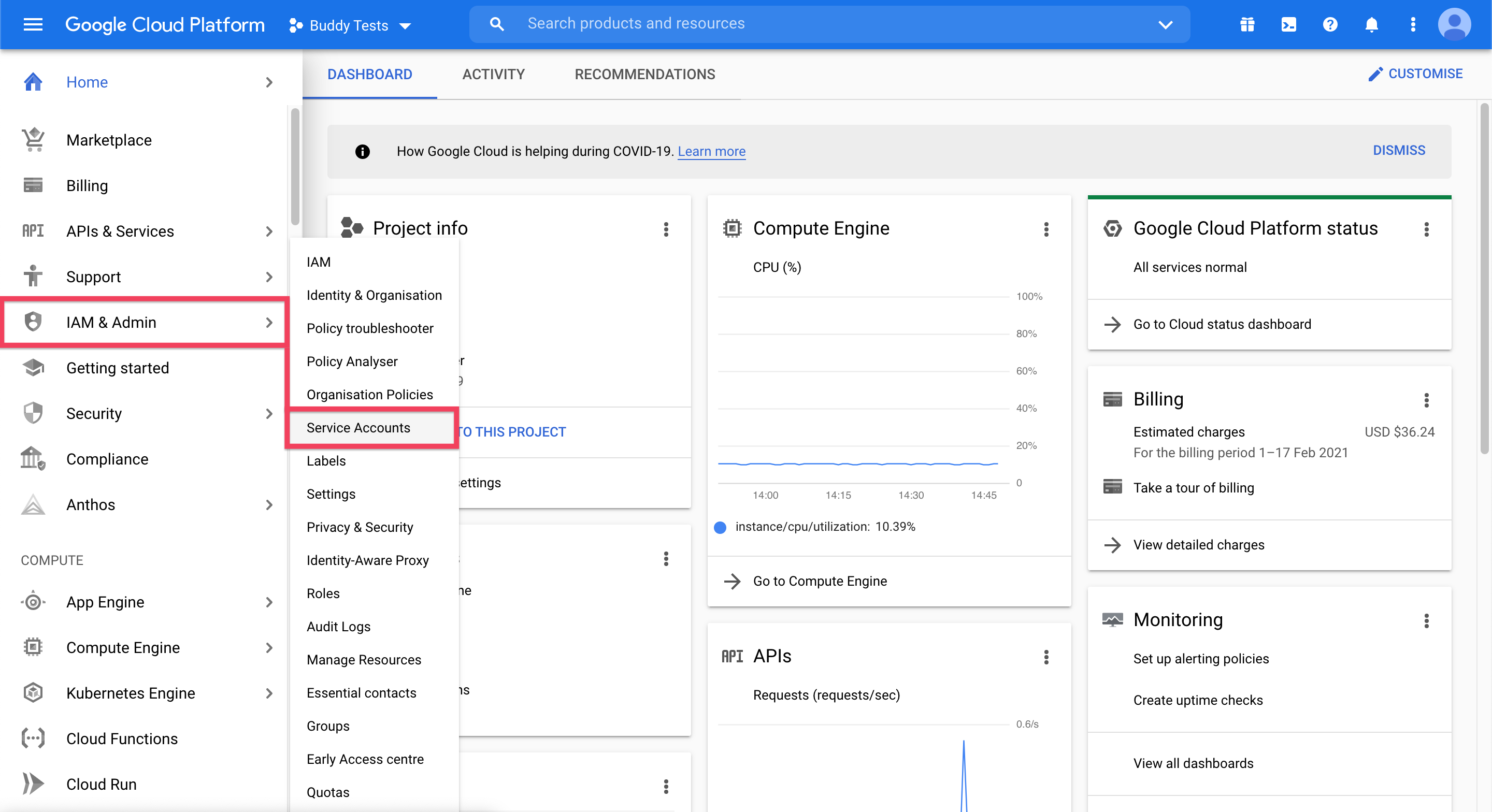Viewport: 1492px width, 812px height.
Task: Open Google Cloud Platform status card menu
Action: point(1427,229)
